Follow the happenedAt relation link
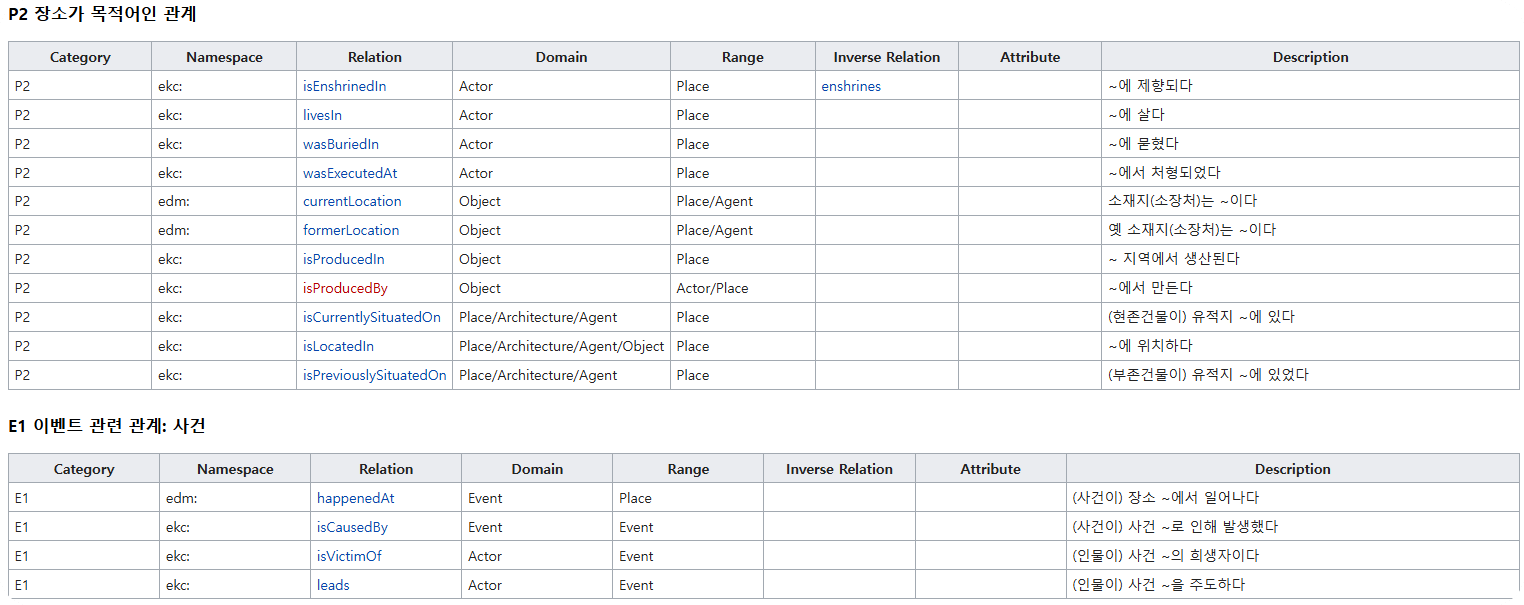Screen dimensions: 1524x605 tap(355, 498)
